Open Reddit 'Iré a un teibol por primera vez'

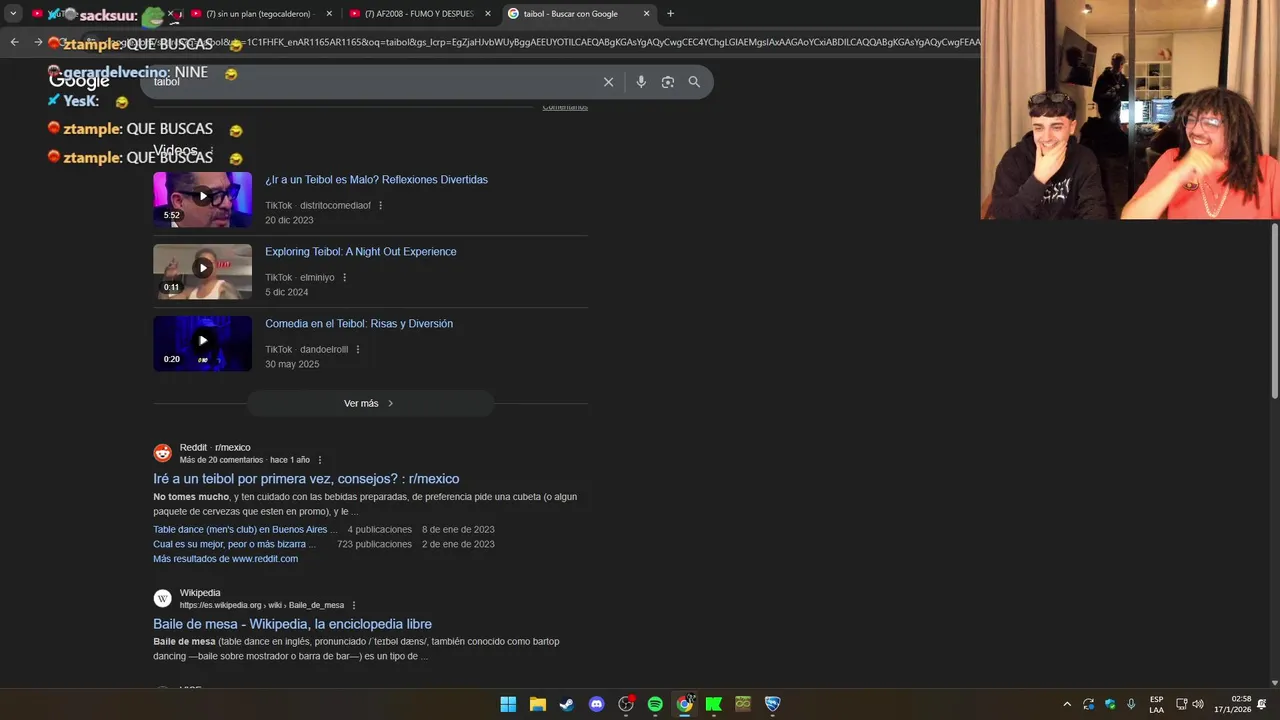point(306,479)
